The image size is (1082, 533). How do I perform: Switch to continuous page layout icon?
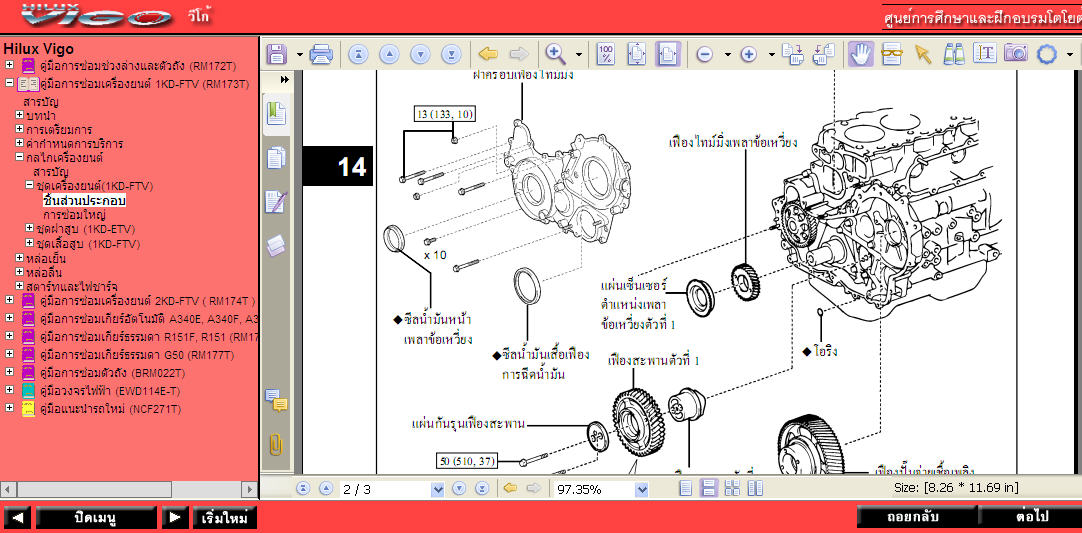(x=709, y=490)
